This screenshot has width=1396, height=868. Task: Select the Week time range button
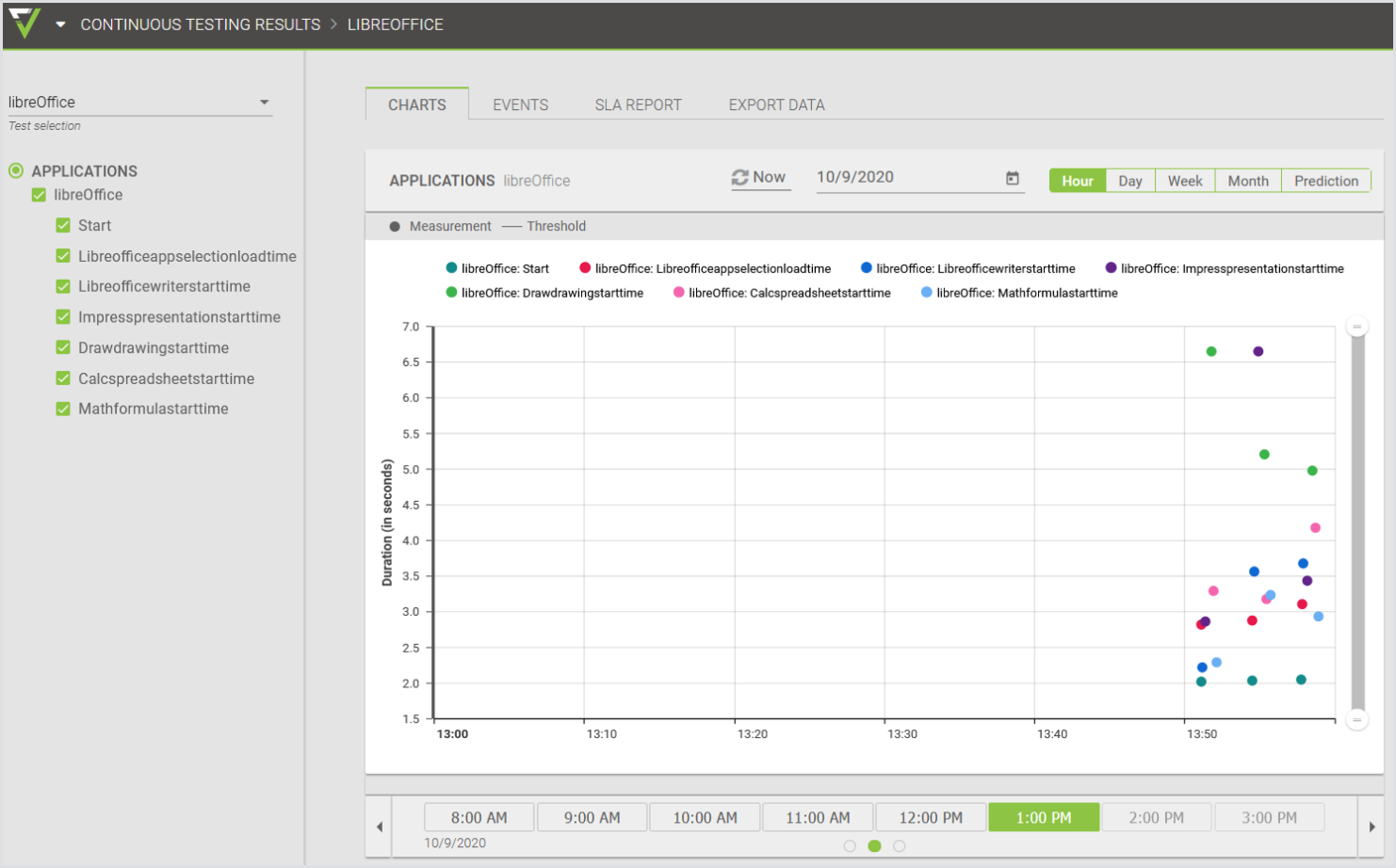1184,181
